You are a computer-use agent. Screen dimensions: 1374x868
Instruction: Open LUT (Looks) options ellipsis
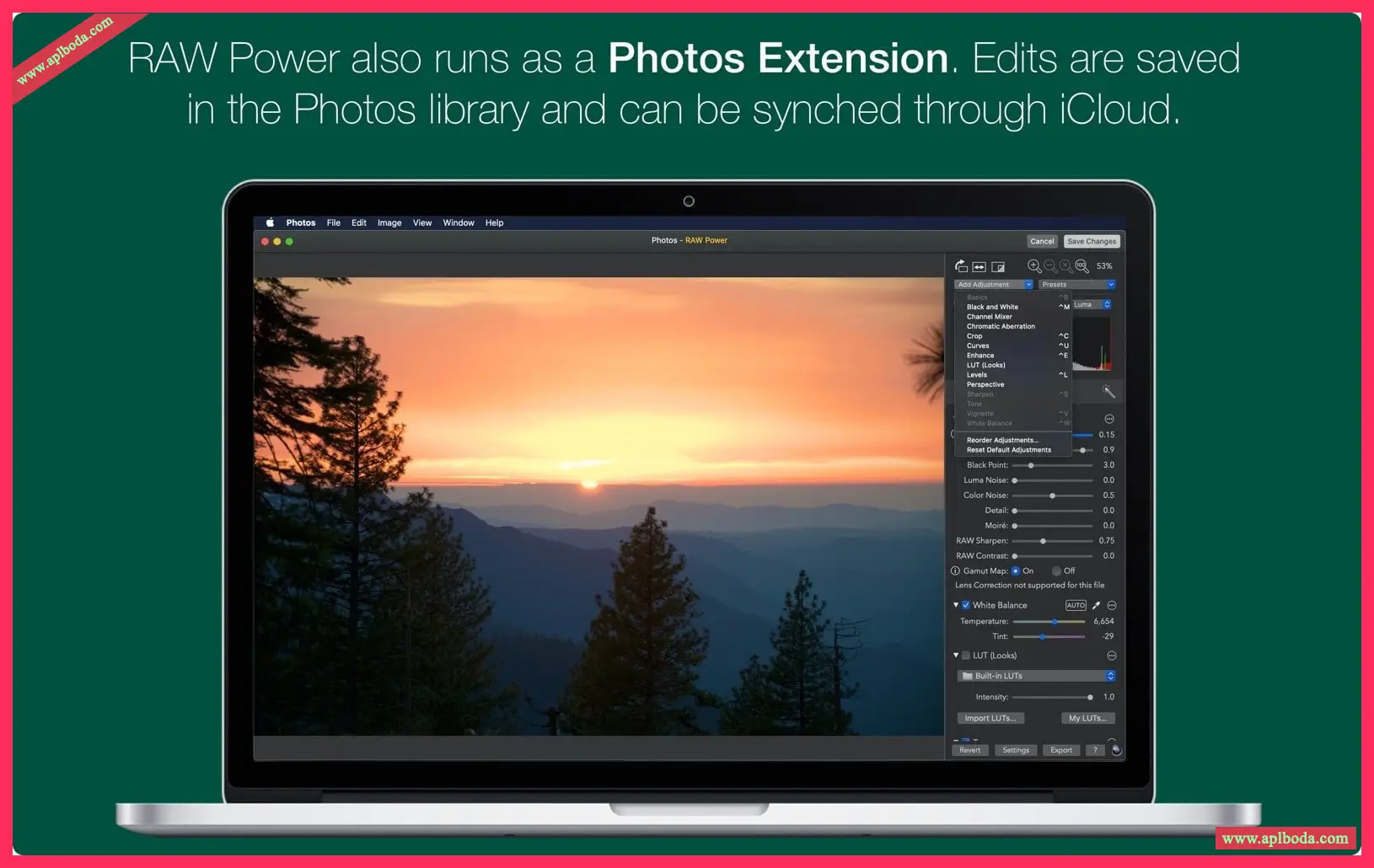(x=1112, y=656)
